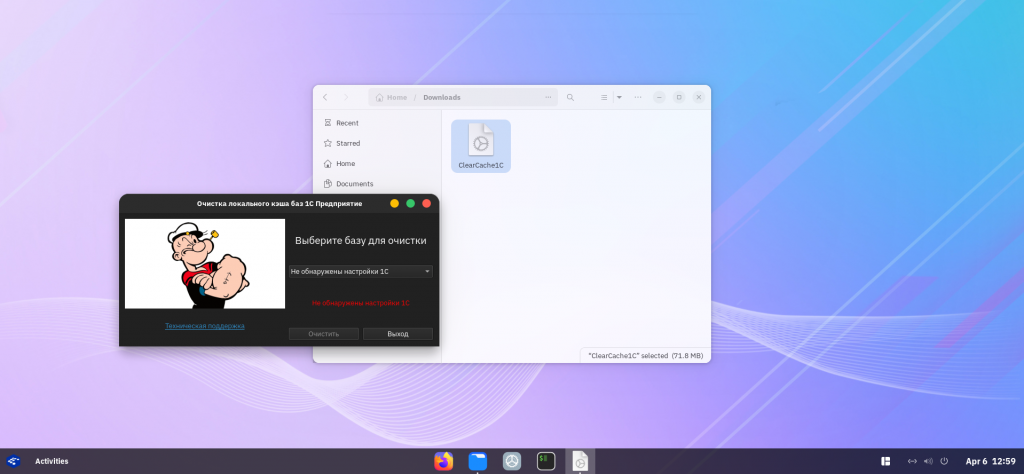Image resolution: width=1024 pixels, height=474 pixels.
Task: Open Starred in Files sidebar
Action: click(378, 143)
